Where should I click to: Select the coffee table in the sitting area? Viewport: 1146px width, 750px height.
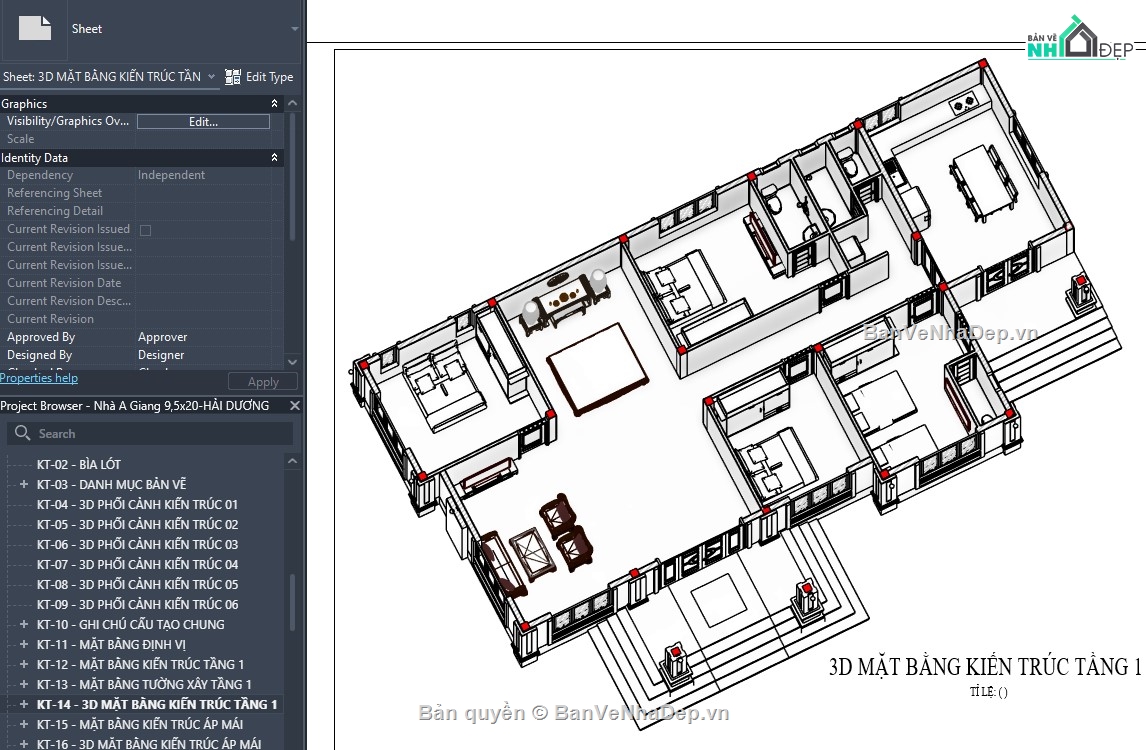click(x=534, y=554)
